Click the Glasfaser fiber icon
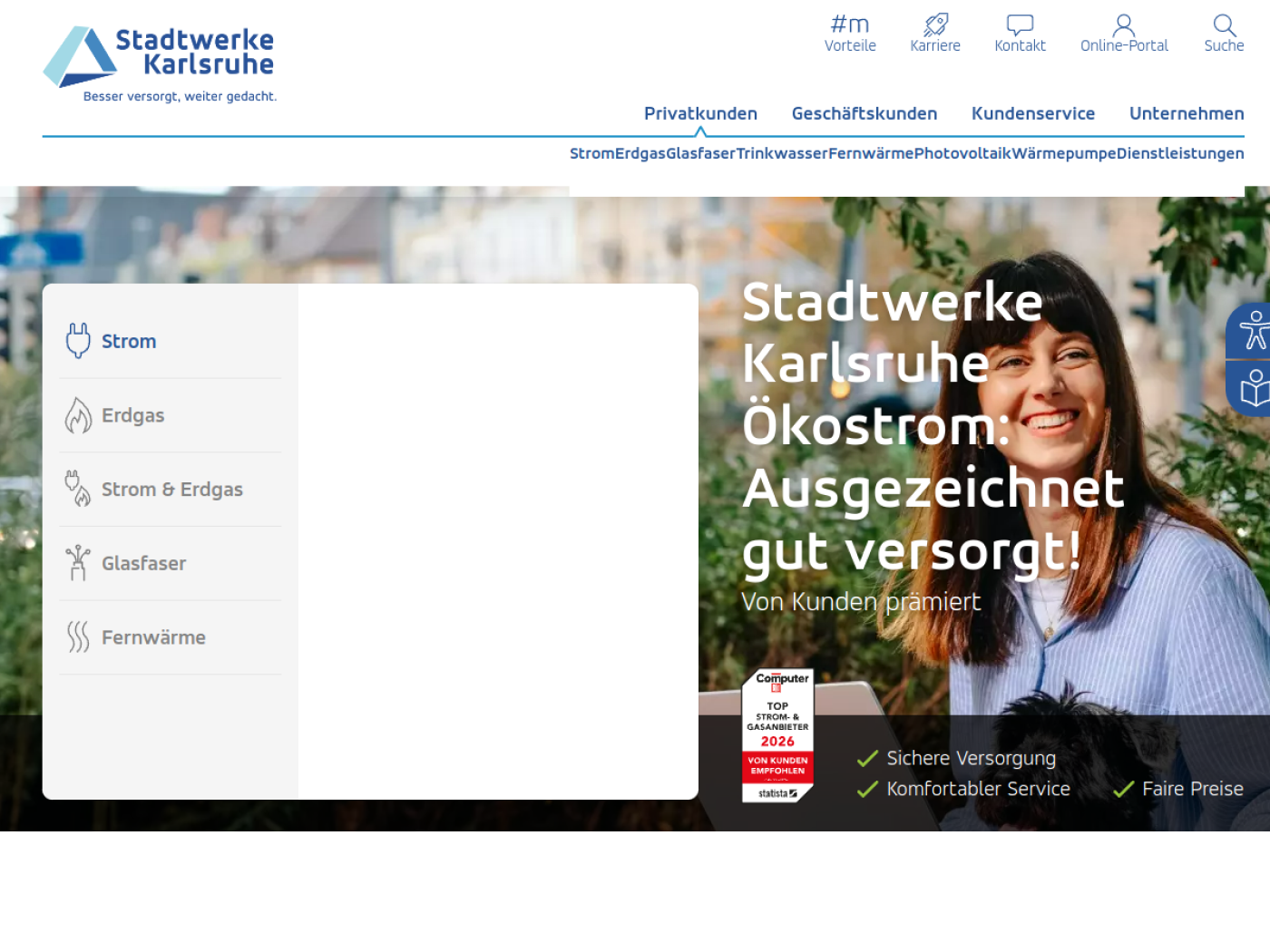The image size is (1270, 952). tap(78, 563)
